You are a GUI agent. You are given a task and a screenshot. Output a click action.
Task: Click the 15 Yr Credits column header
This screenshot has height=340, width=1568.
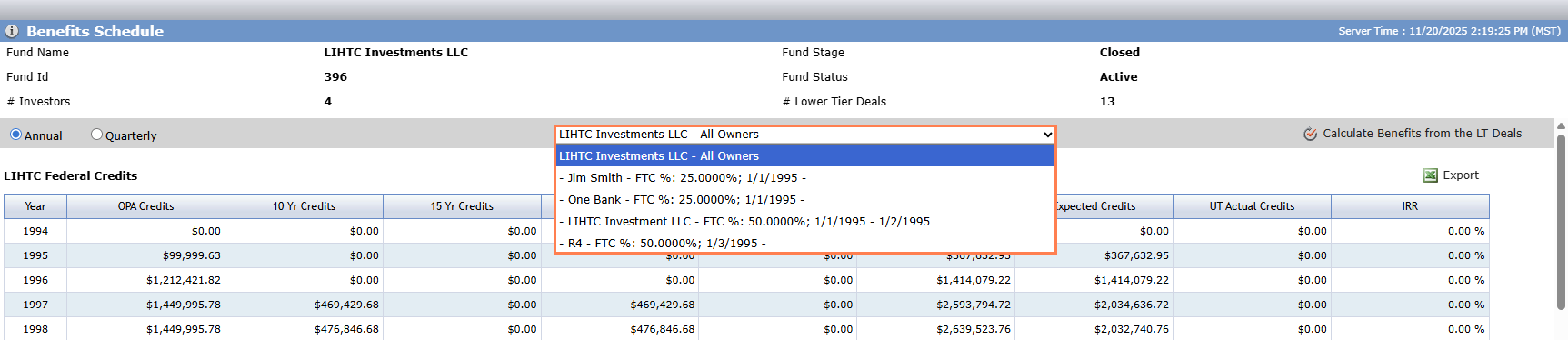(x=462, y=206)
